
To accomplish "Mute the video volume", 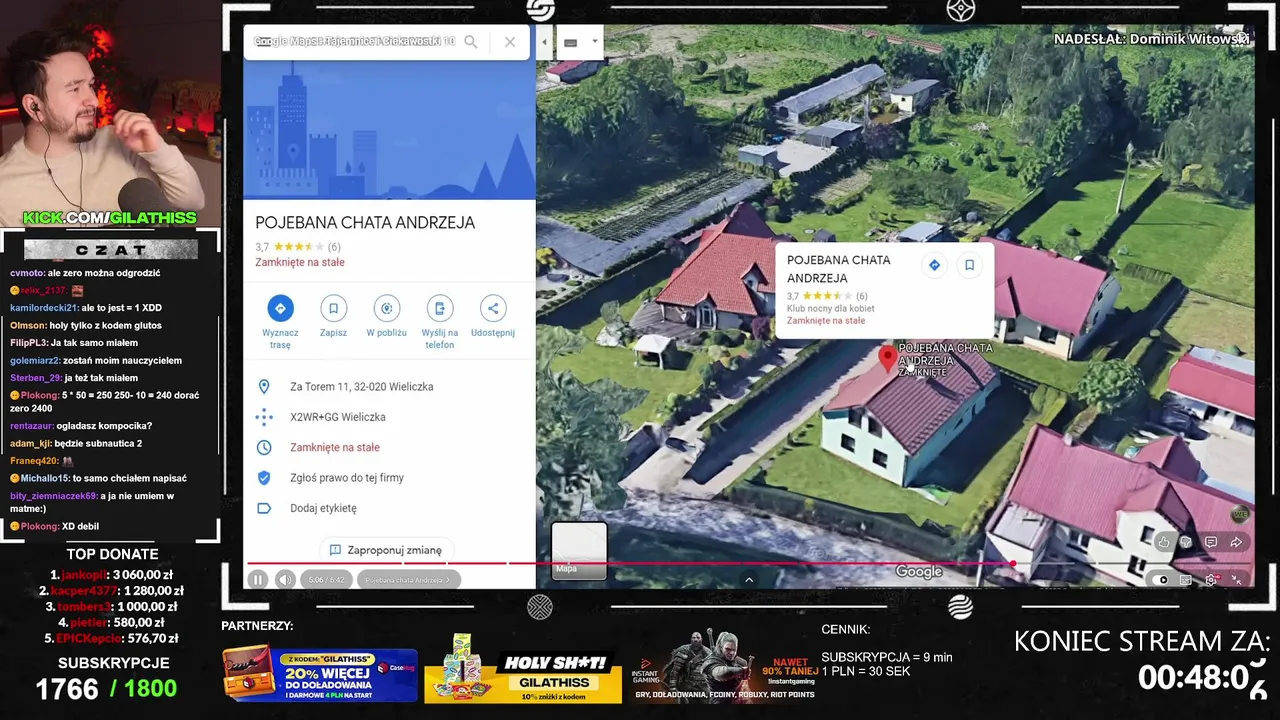I will pos(285,580).
